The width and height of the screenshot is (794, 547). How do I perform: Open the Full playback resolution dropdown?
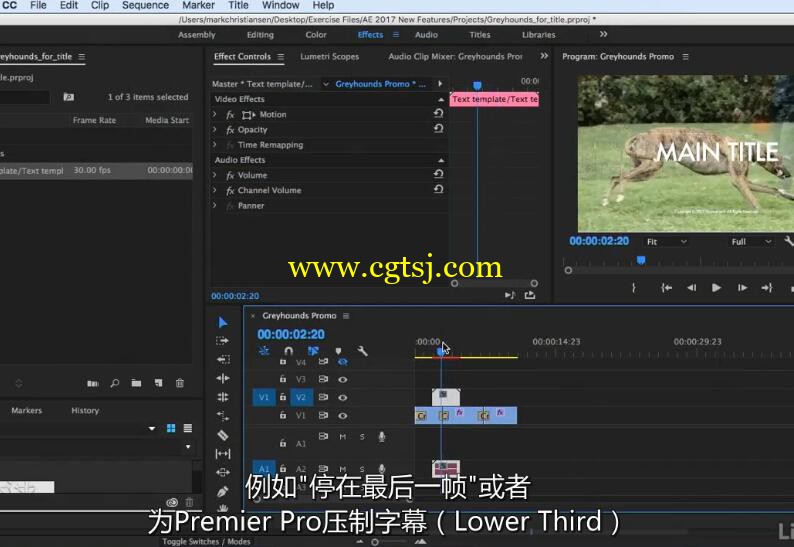click(751, 242)
